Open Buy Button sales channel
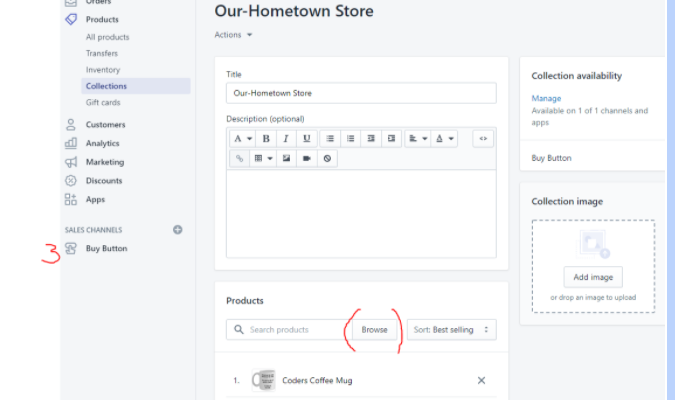This screenshot has height=400, width=700. point(106,248)
